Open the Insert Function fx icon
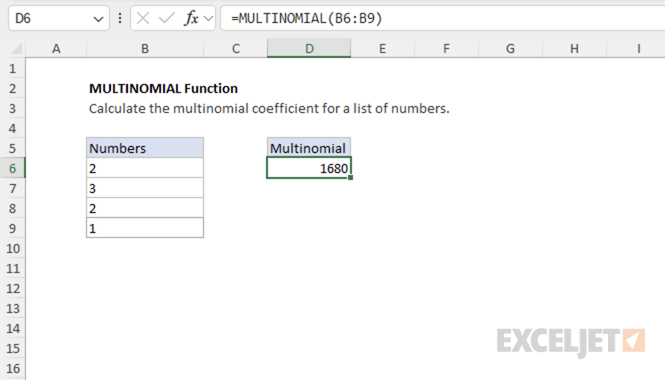 tap(191, 18)
